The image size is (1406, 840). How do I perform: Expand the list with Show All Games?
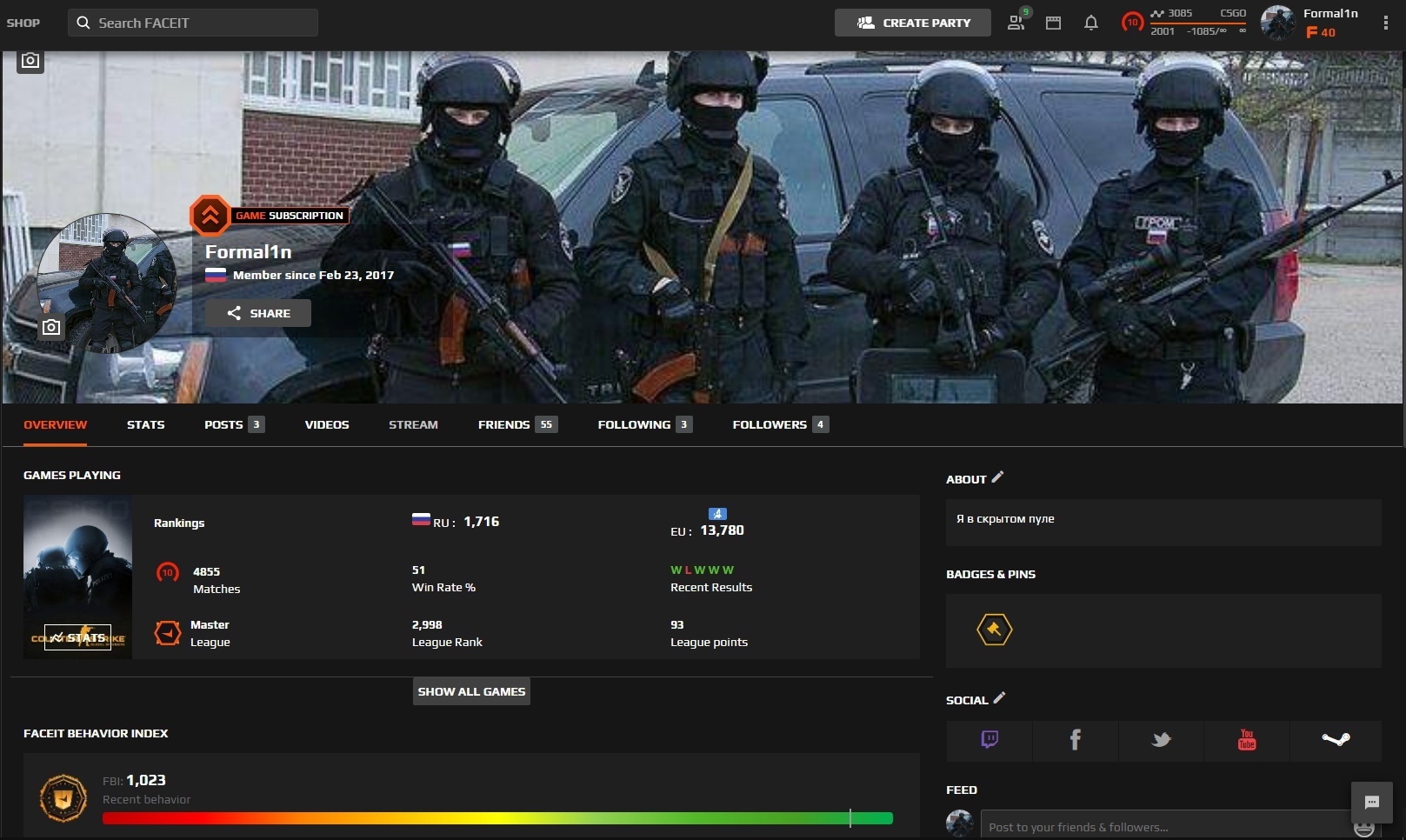click(x=471, y=691)
